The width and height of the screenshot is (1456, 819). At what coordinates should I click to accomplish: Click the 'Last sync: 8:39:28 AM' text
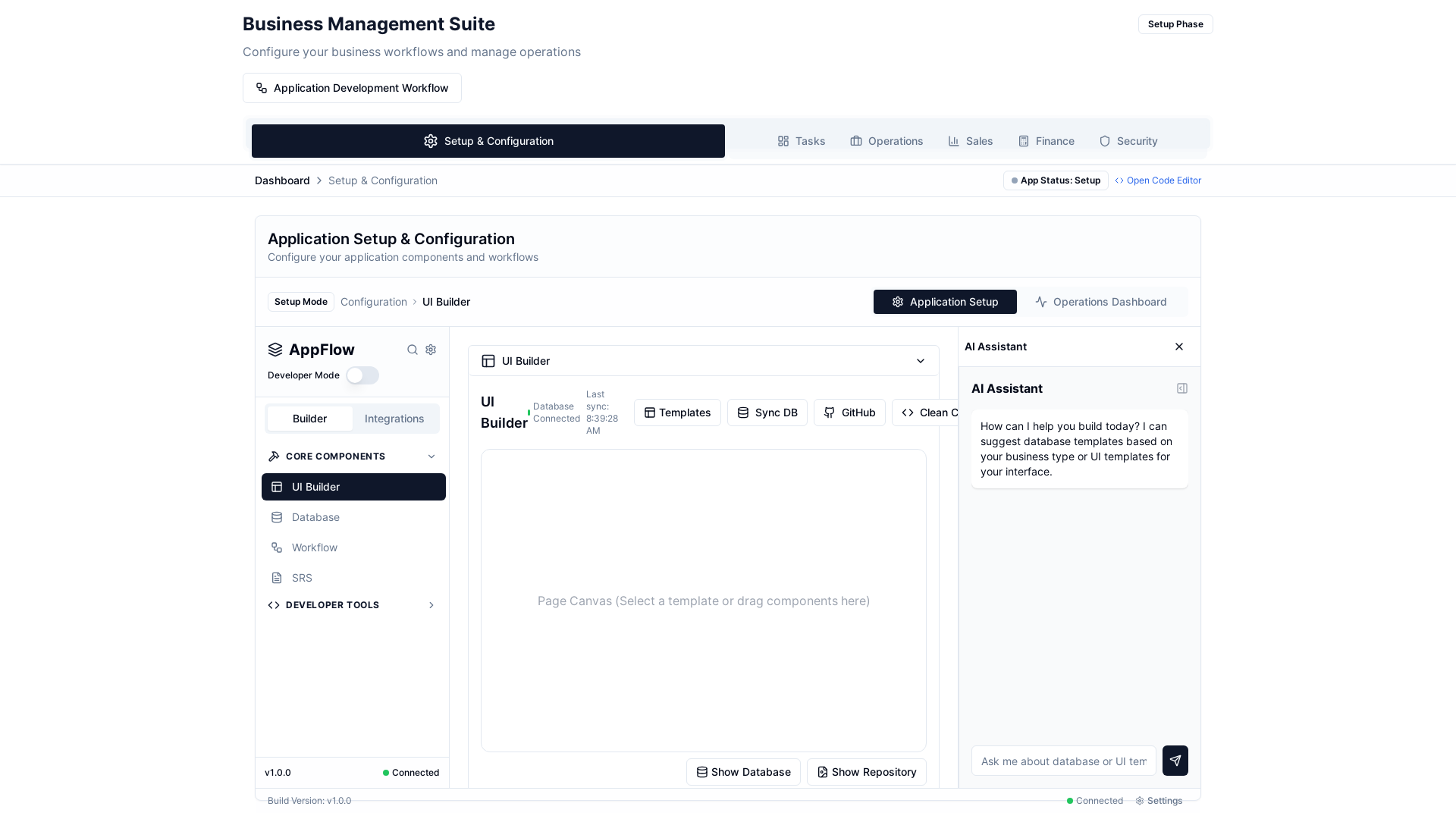tap(602, 413)
